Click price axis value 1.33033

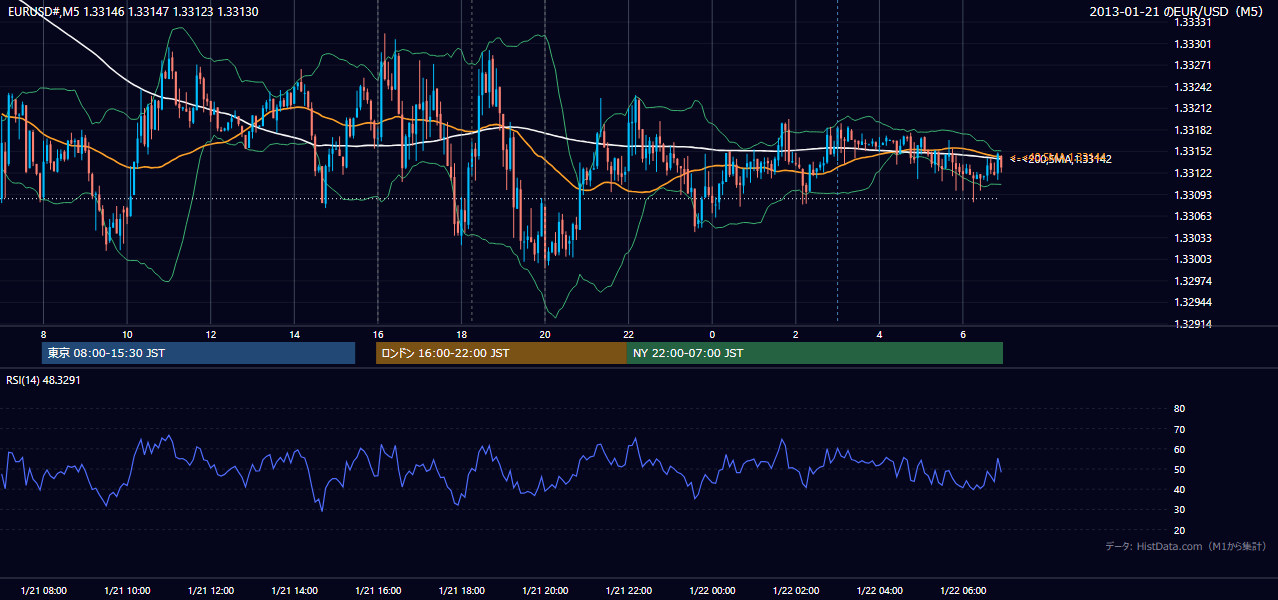1193,238
